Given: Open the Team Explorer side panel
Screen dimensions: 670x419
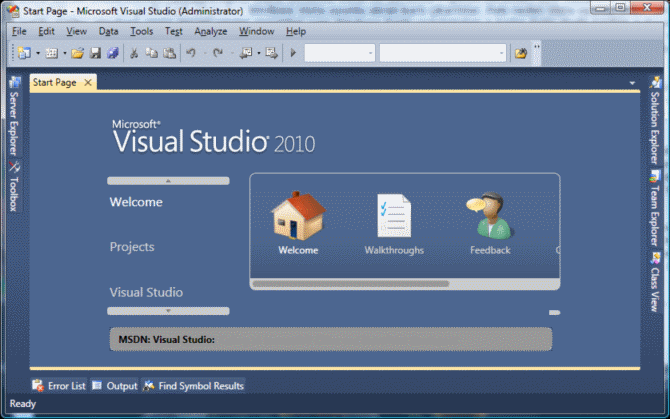Looking at the screenshot, I should coord(655,208).
